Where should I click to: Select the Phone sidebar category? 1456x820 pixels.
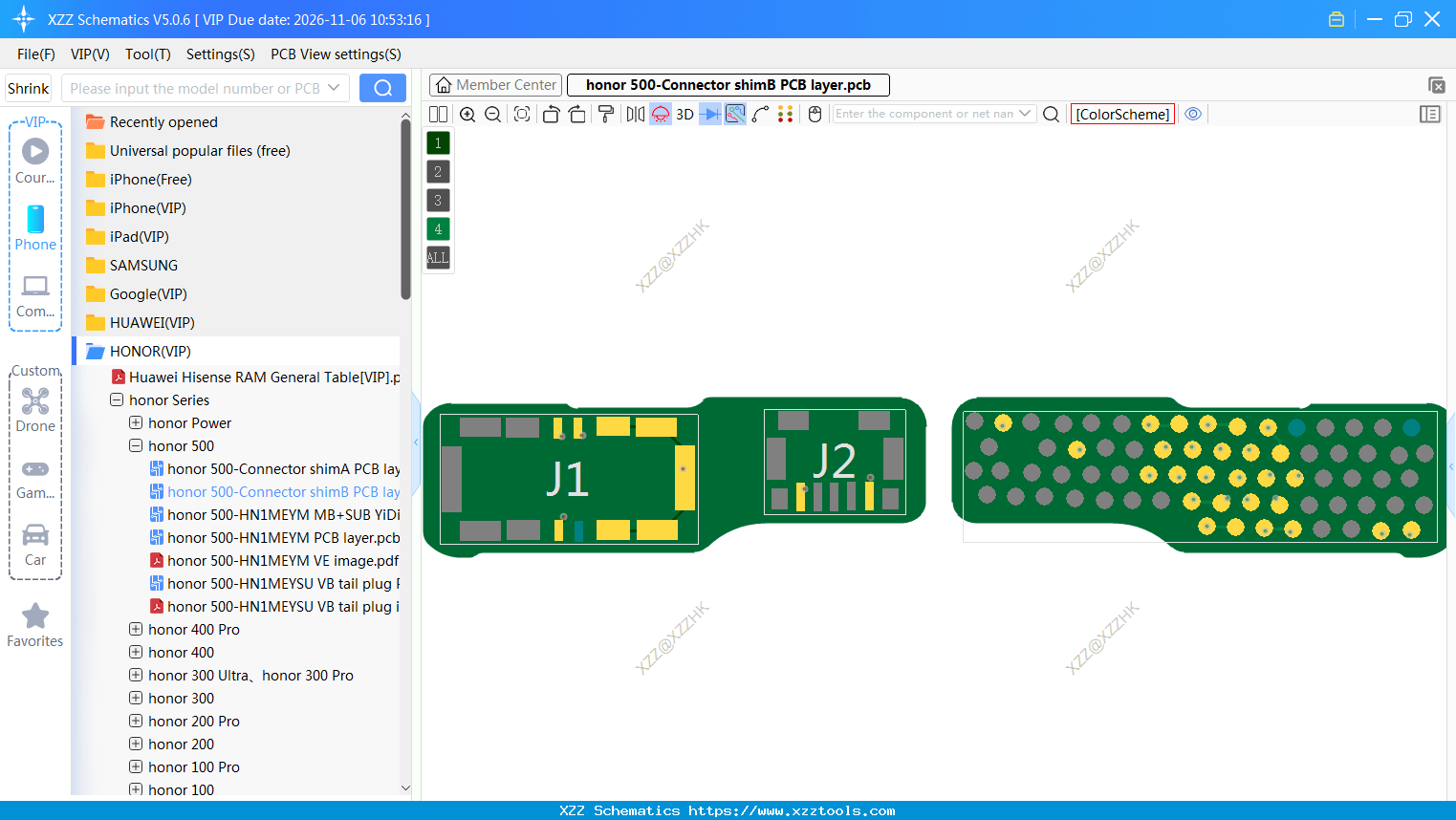coord(35,228)
